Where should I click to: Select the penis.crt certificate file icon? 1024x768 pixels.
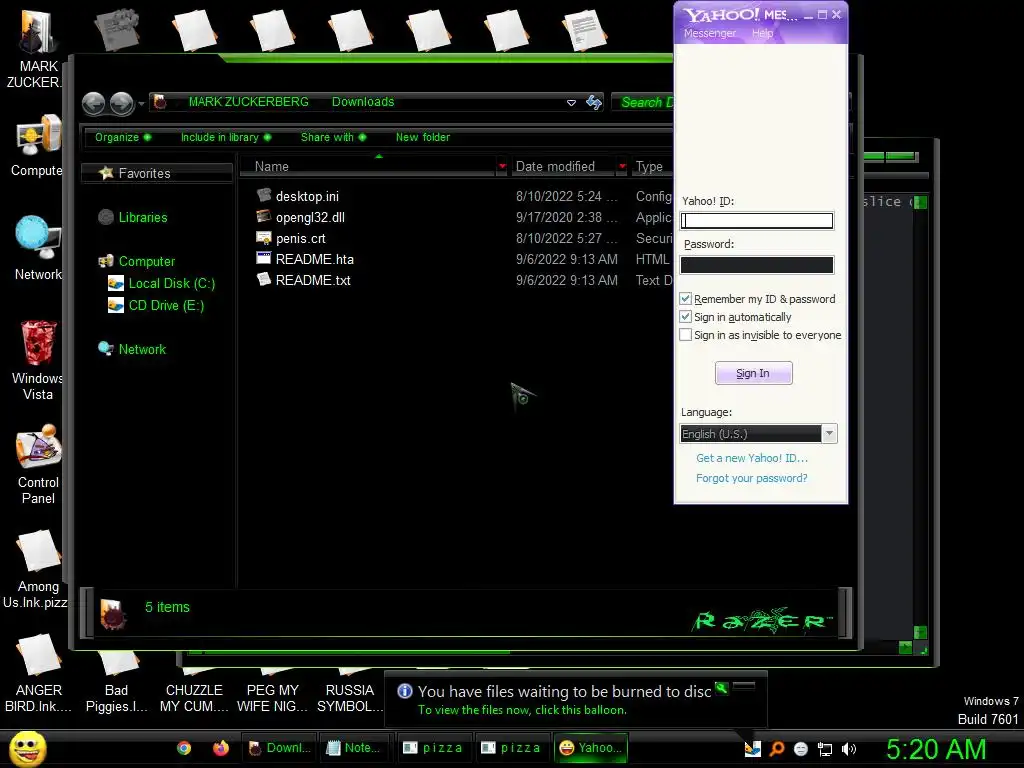click(264, 238)
